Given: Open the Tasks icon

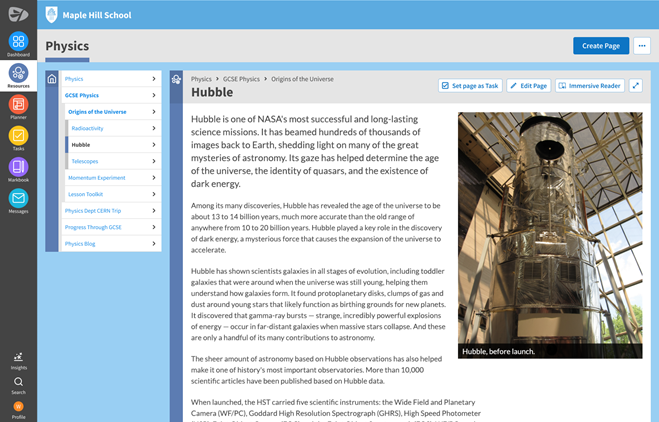Looking at the screenshot, I should (18, 135).
